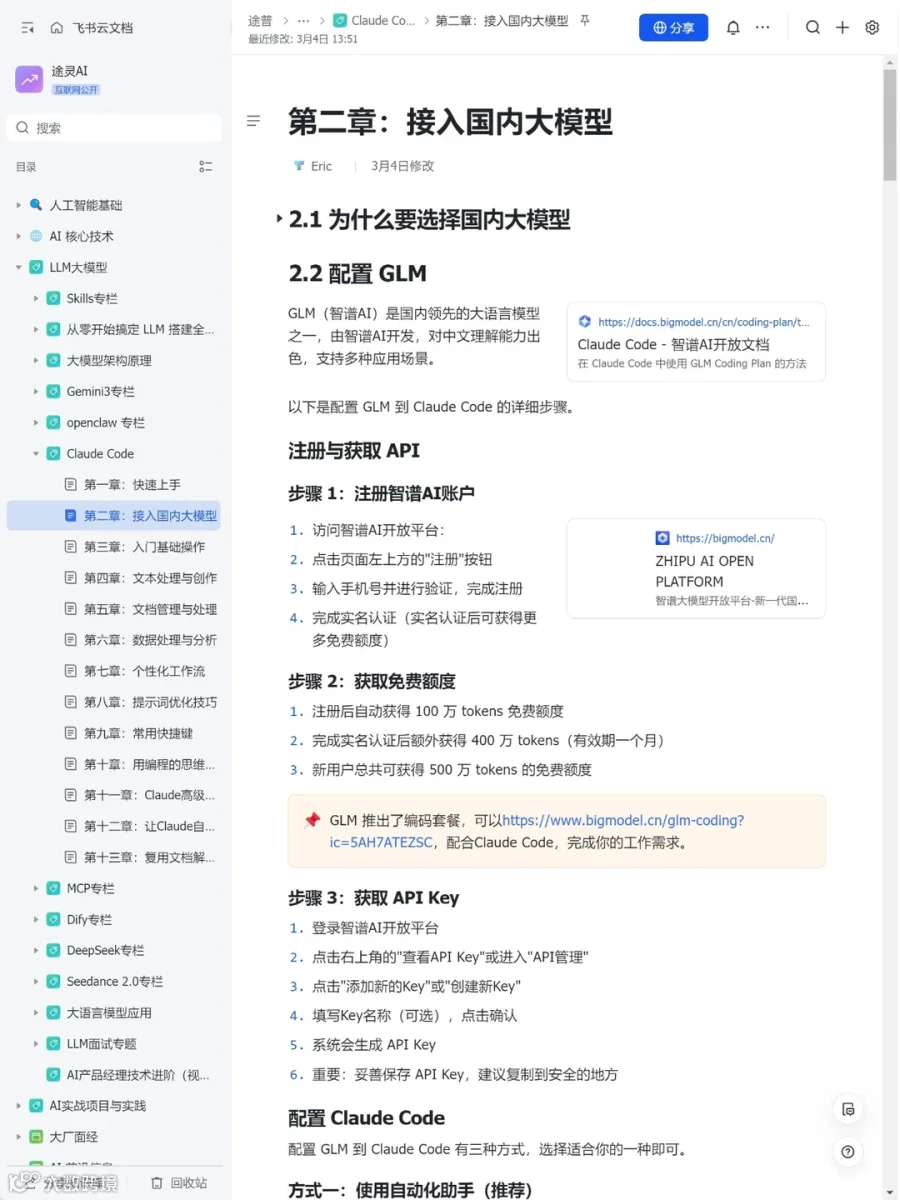900x1200 pixels.
Task: Click the green icon beside 大厂面经
Action: [x=36, y=1136]
